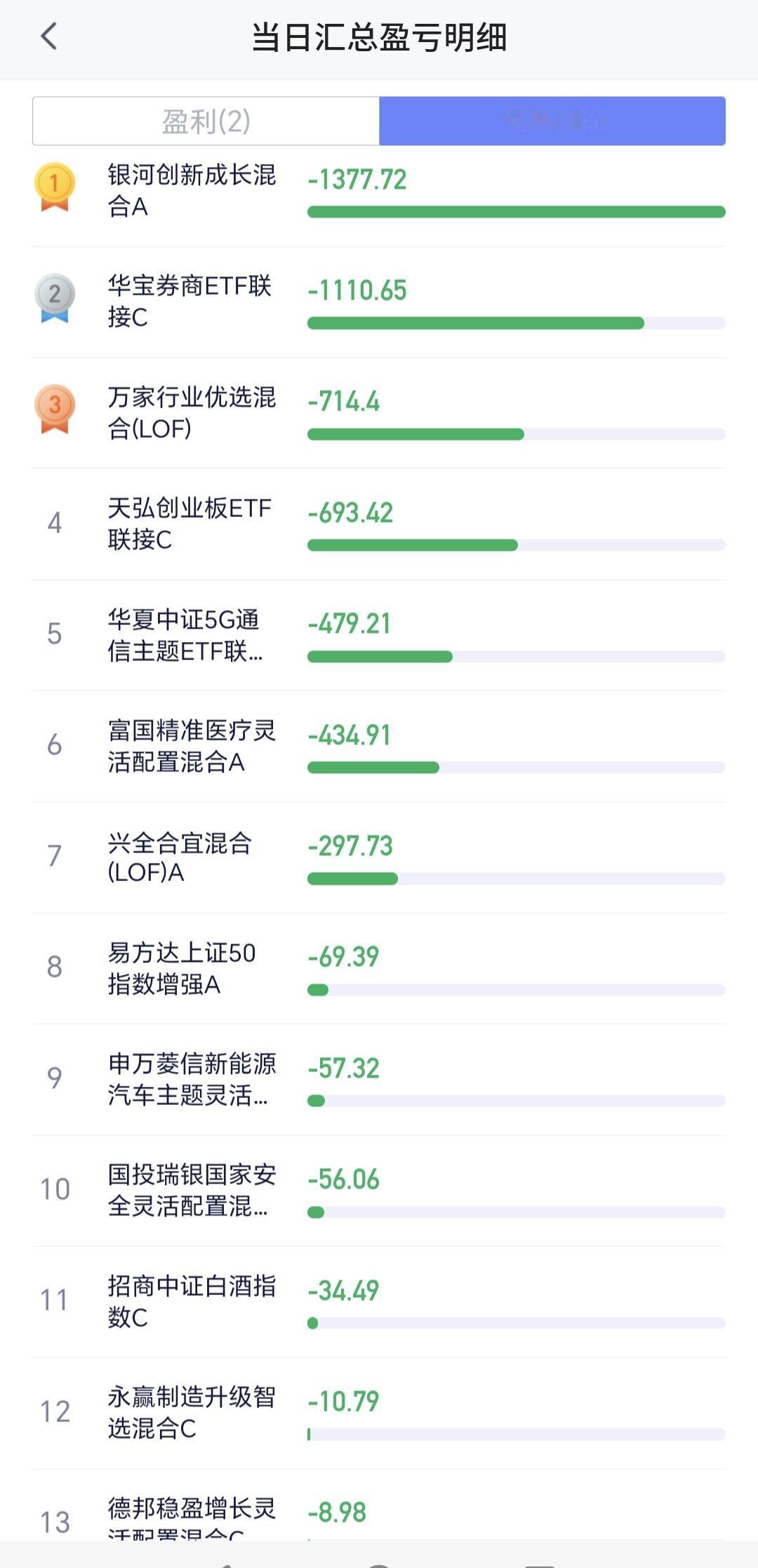Viewport: 758px width, 1568px height.
Task: Tap the back arrow icon
Action: tap(49, 36)
